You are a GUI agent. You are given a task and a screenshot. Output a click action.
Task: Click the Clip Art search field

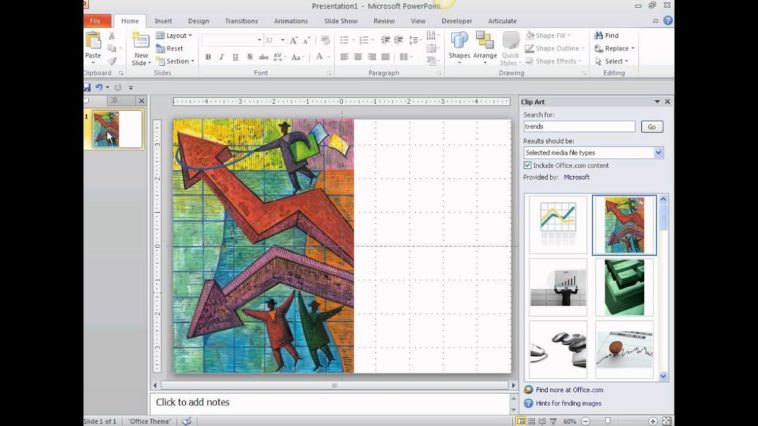579,127
